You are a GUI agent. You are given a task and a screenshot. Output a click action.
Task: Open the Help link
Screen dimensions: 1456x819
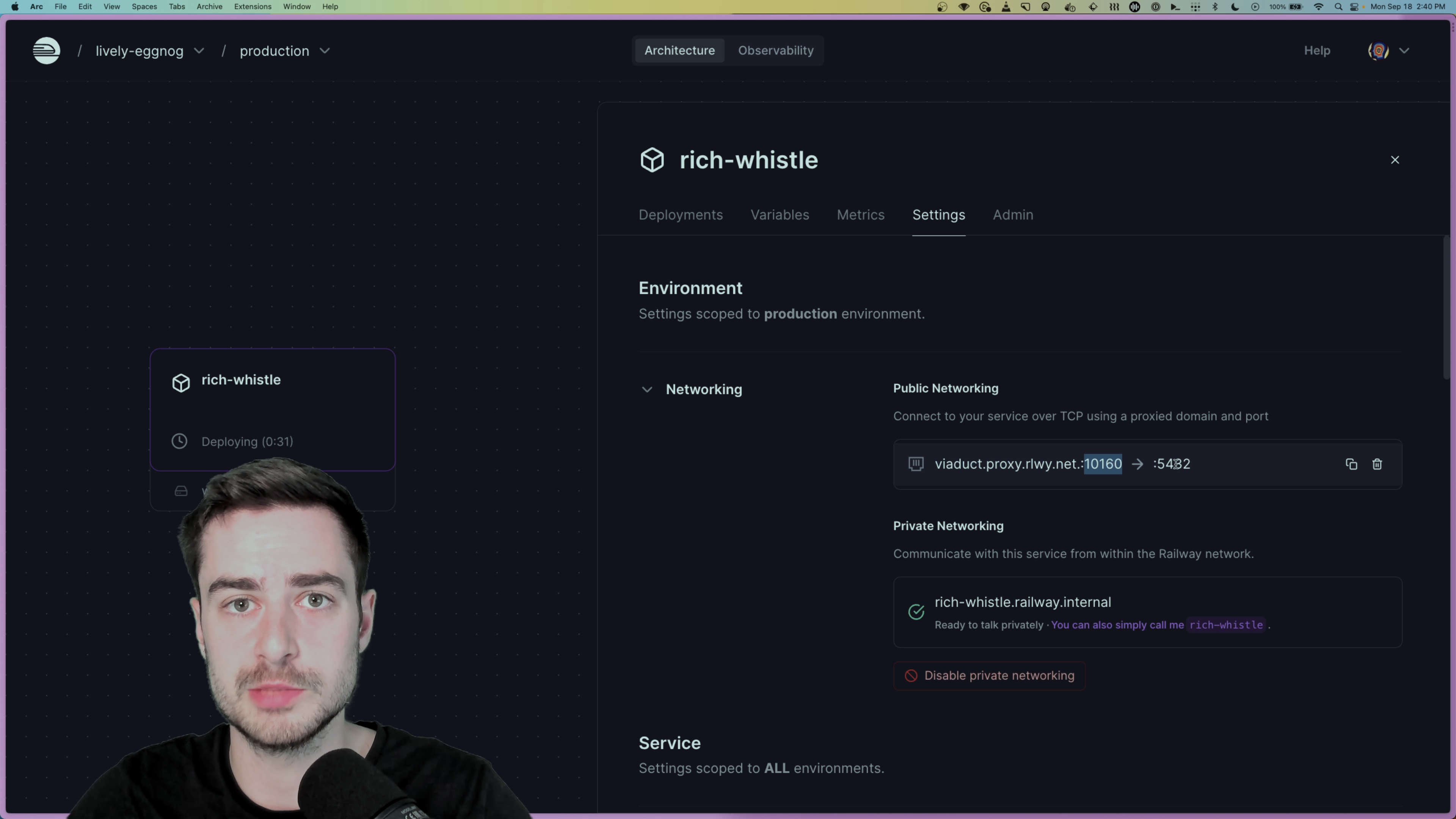click(x=1317, y=50)
